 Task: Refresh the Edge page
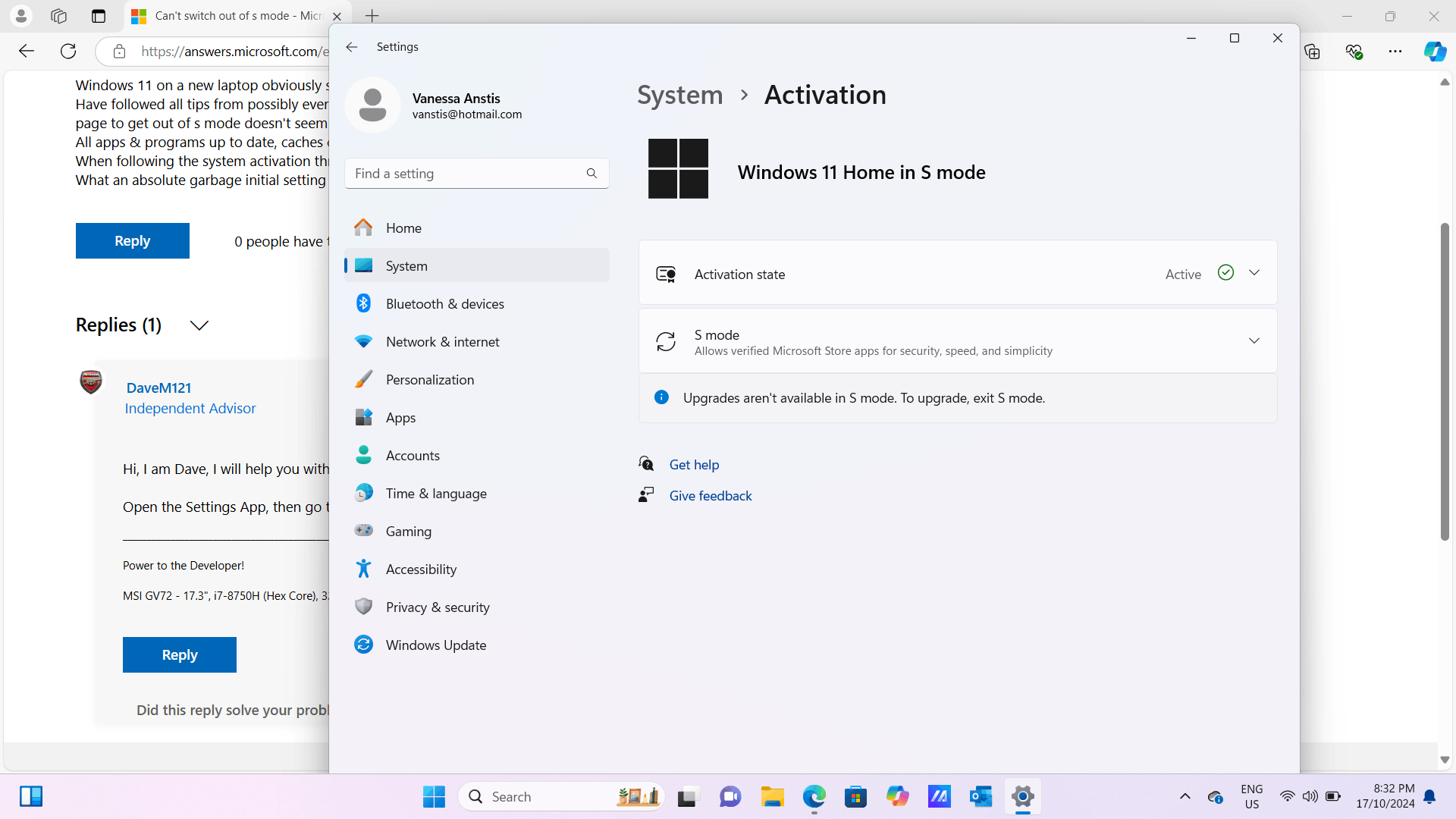coord(68,51)
